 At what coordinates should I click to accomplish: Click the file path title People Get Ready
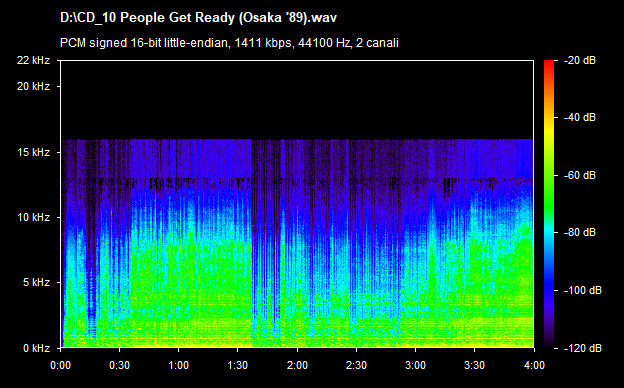(x=198, y=18)
